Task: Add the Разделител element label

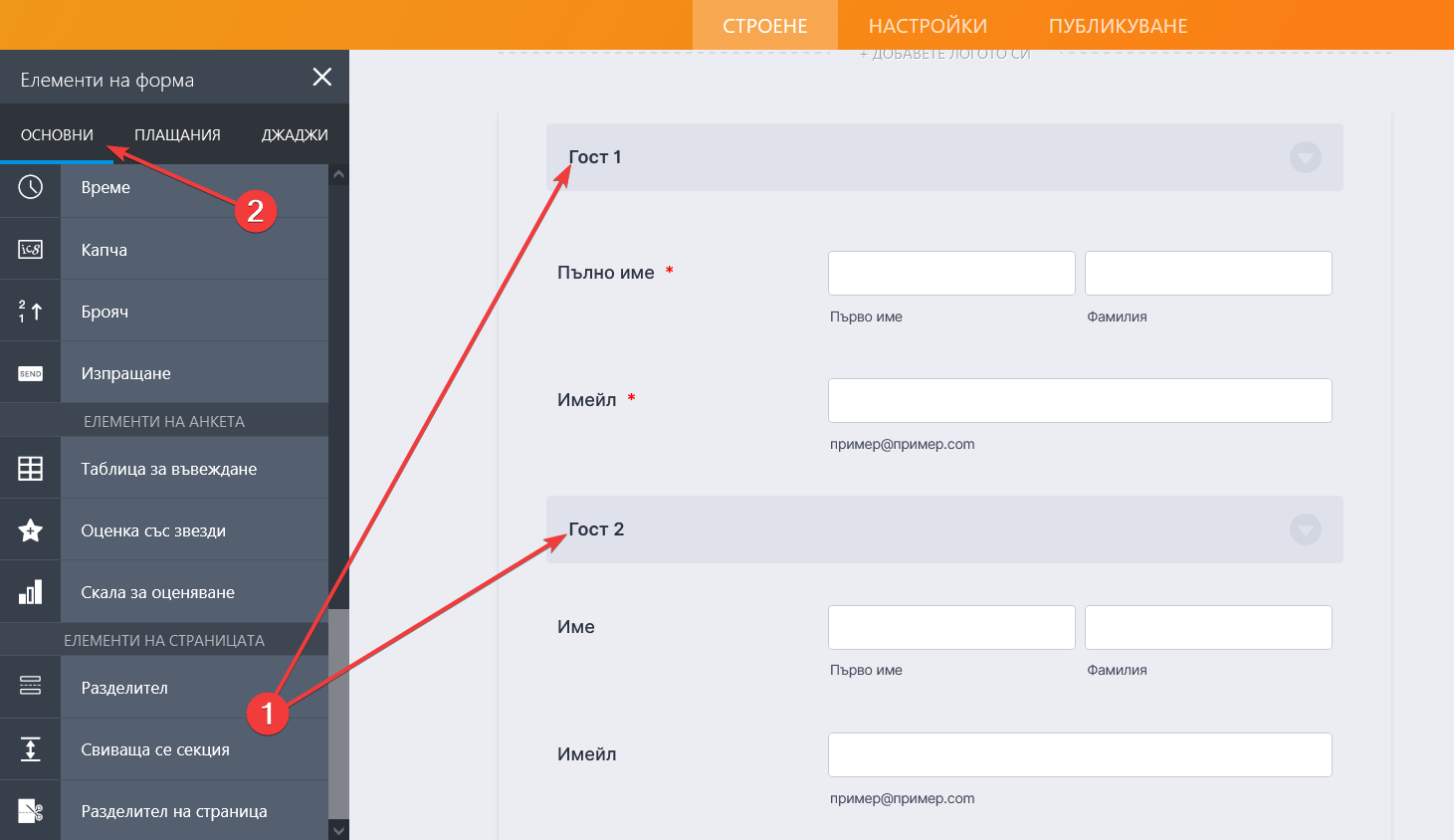Action: click(124, 688)
